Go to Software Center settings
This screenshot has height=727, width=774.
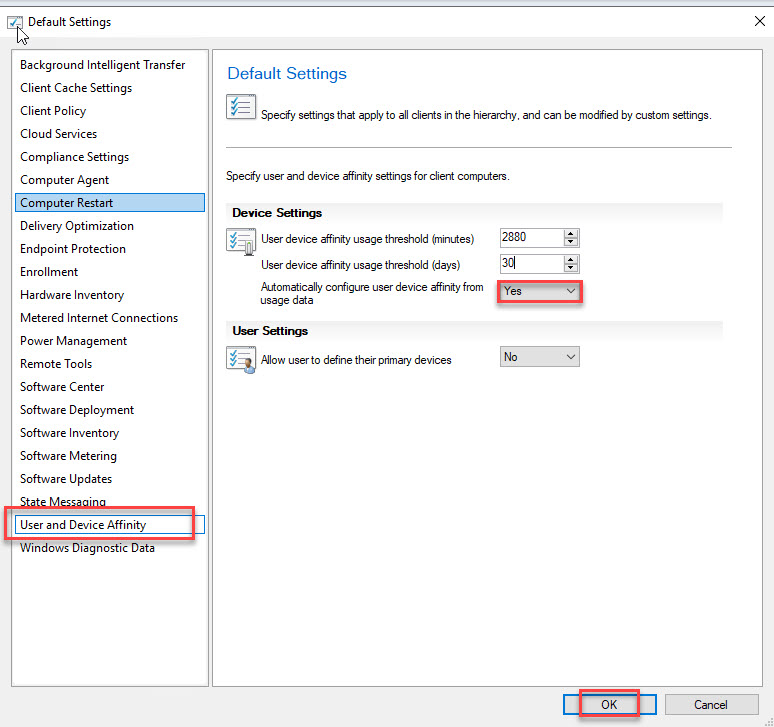coord(62,387)
